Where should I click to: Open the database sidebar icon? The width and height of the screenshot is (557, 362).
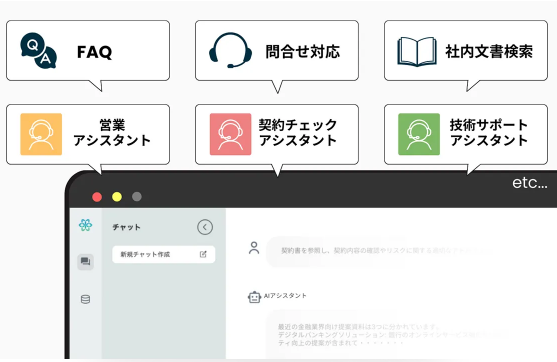click(85, 299)
